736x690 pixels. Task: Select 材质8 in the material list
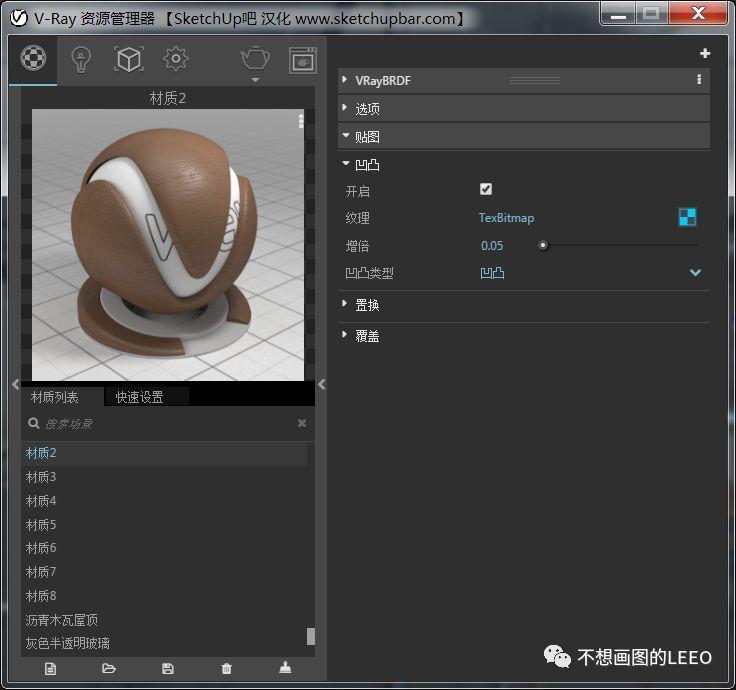[x=164, y=596]
